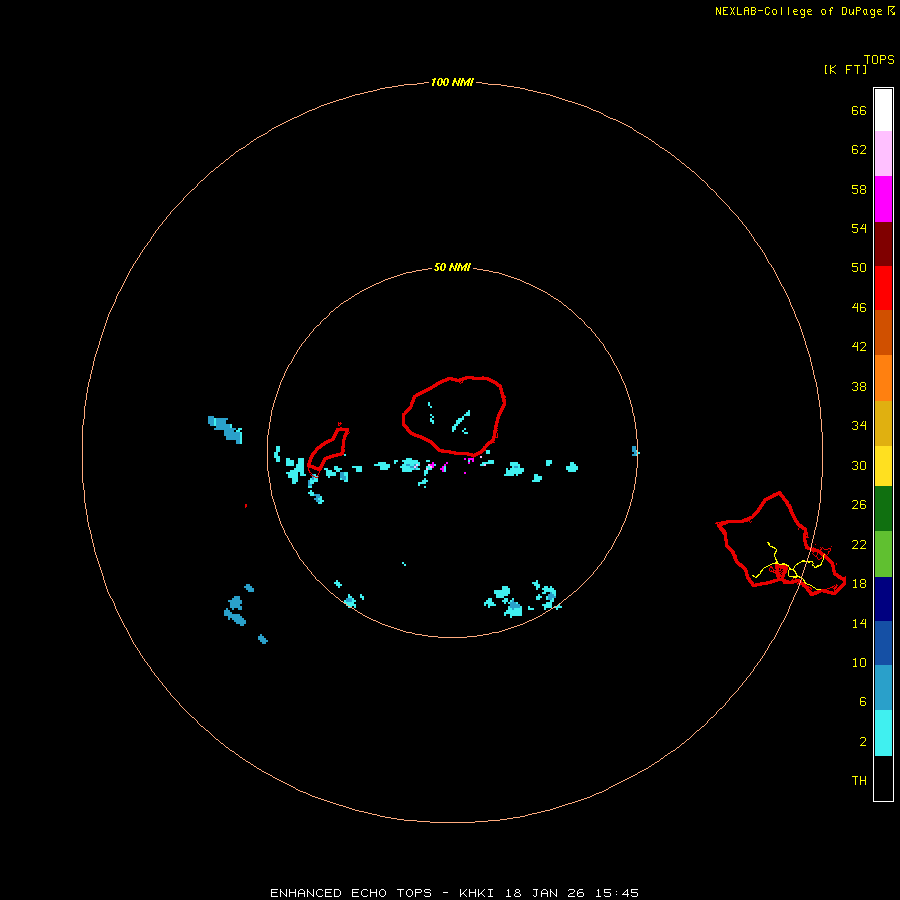Click the magenta 58 kft legend swatch
Viewport: 900px width, 900px height.
click(883, 199)
